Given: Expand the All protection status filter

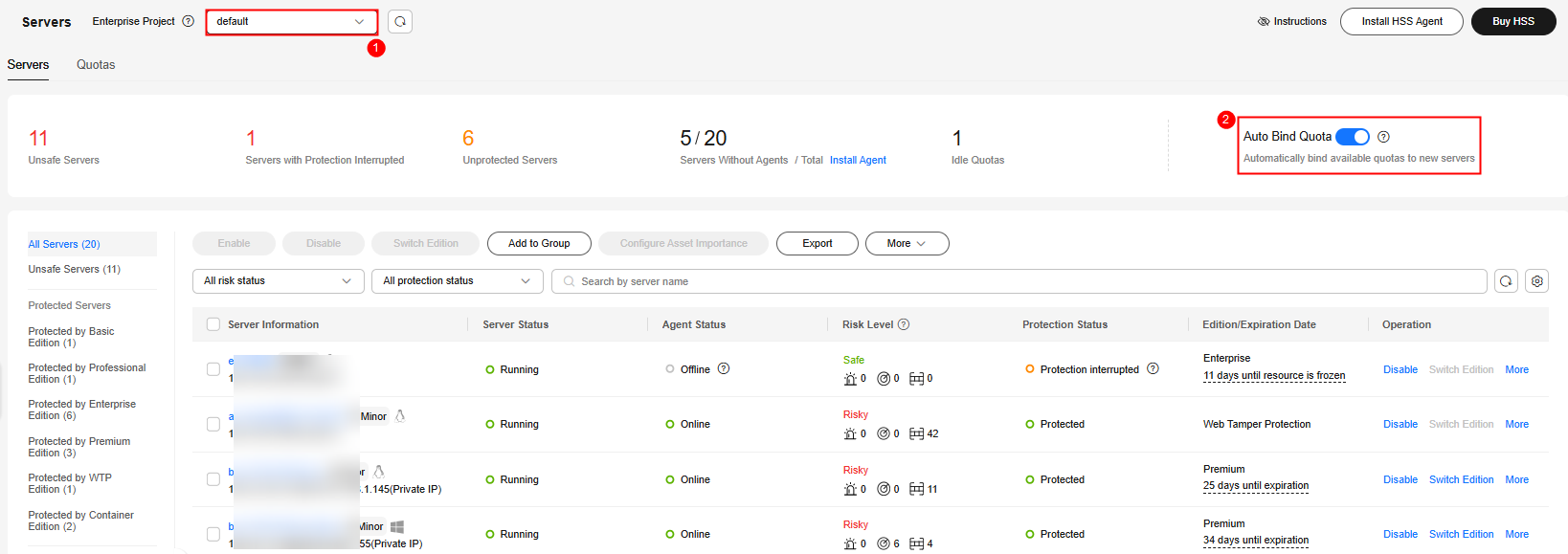Looking at the screenshot, I should tap(457, 281).
